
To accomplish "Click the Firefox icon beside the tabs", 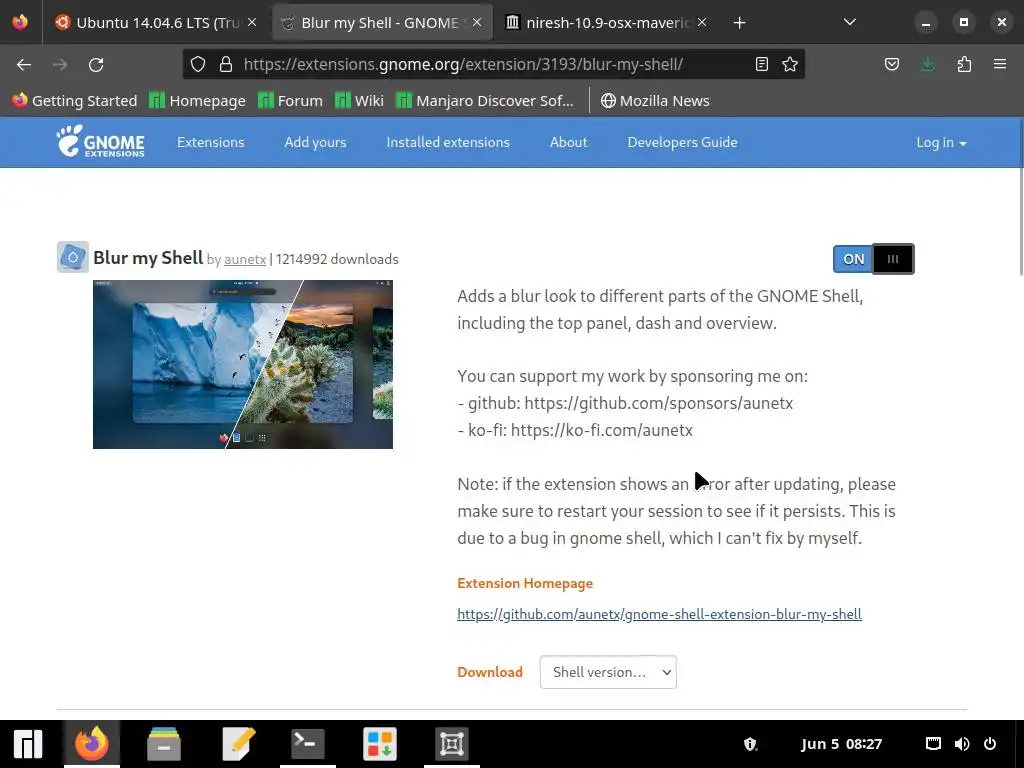I will [20, 22].
